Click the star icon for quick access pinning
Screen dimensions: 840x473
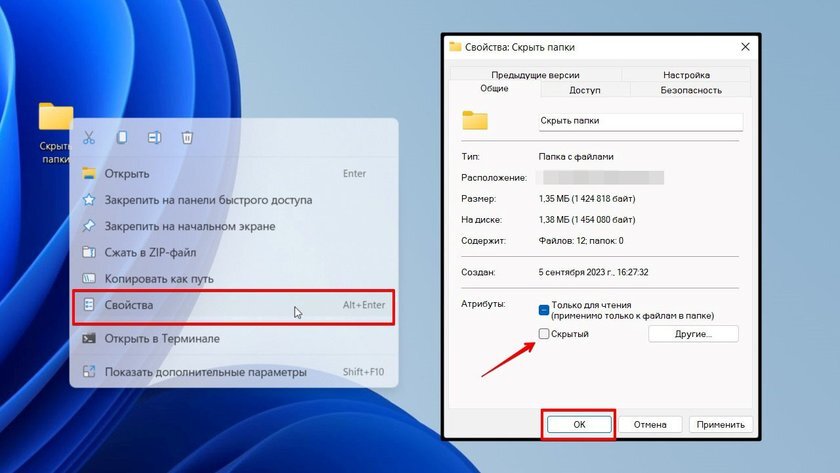tap(89, 200)
